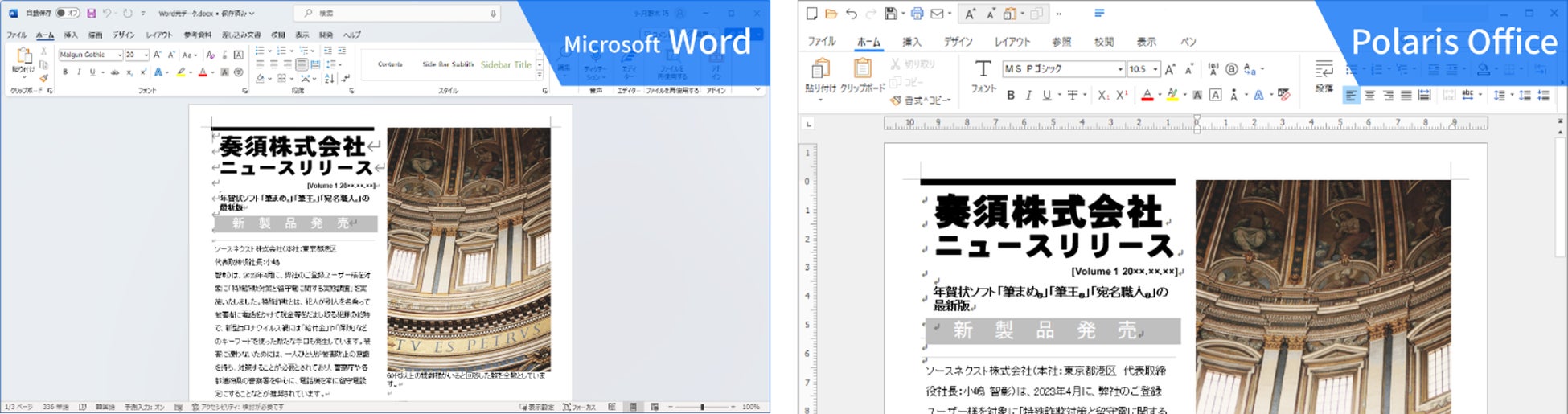Toggle italic formatting in Word's ribbon
1568x414 pixels.
tap(79, 72)
